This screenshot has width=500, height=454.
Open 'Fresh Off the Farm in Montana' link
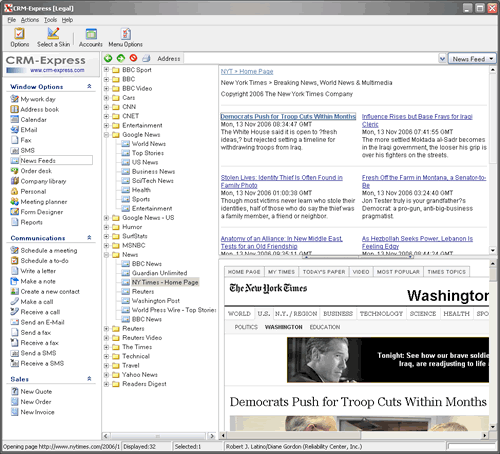(424, 182)
